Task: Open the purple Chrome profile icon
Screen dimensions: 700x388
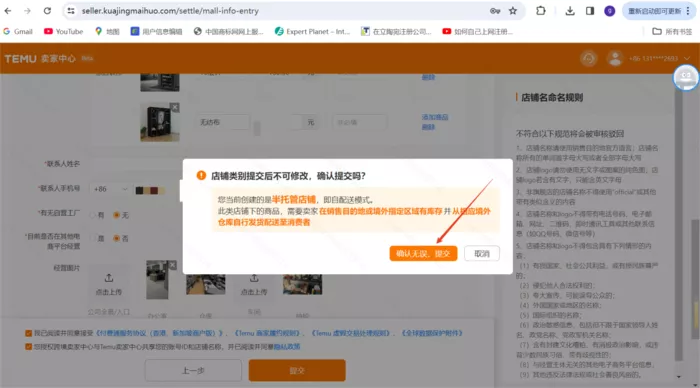Action: click(x=609, y=11)
